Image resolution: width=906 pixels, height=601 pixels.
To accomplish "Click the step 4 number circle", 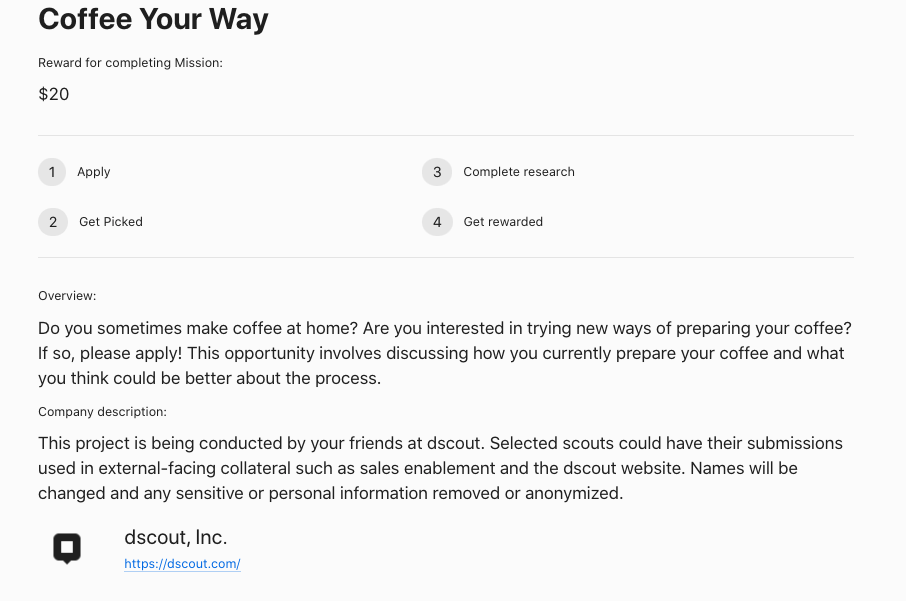I will [437, 222].
